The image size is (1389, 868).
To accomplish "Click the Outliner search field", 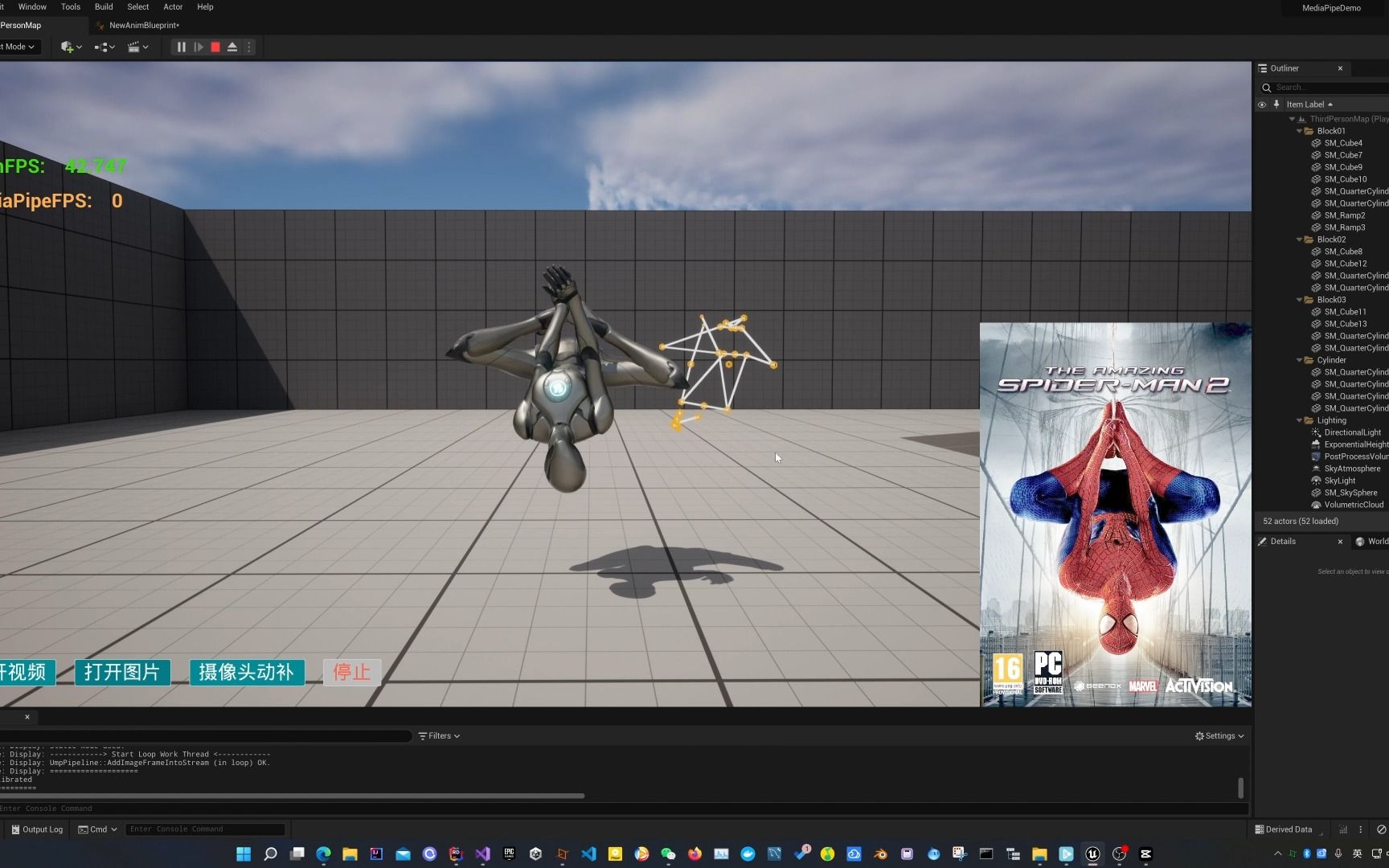I will coord(1330,88).
